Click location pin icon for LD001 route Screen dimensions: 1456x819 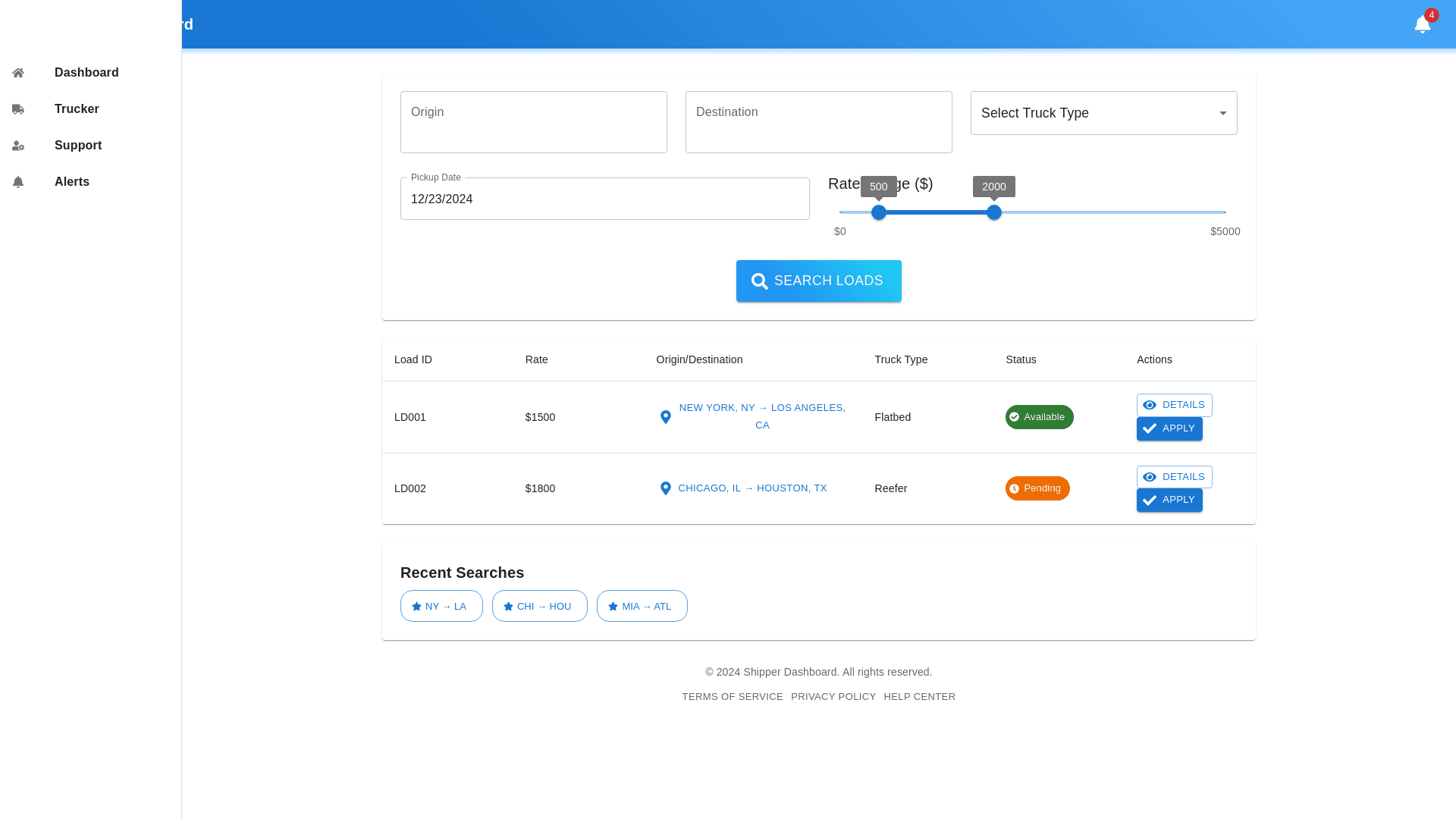(666, 417)
